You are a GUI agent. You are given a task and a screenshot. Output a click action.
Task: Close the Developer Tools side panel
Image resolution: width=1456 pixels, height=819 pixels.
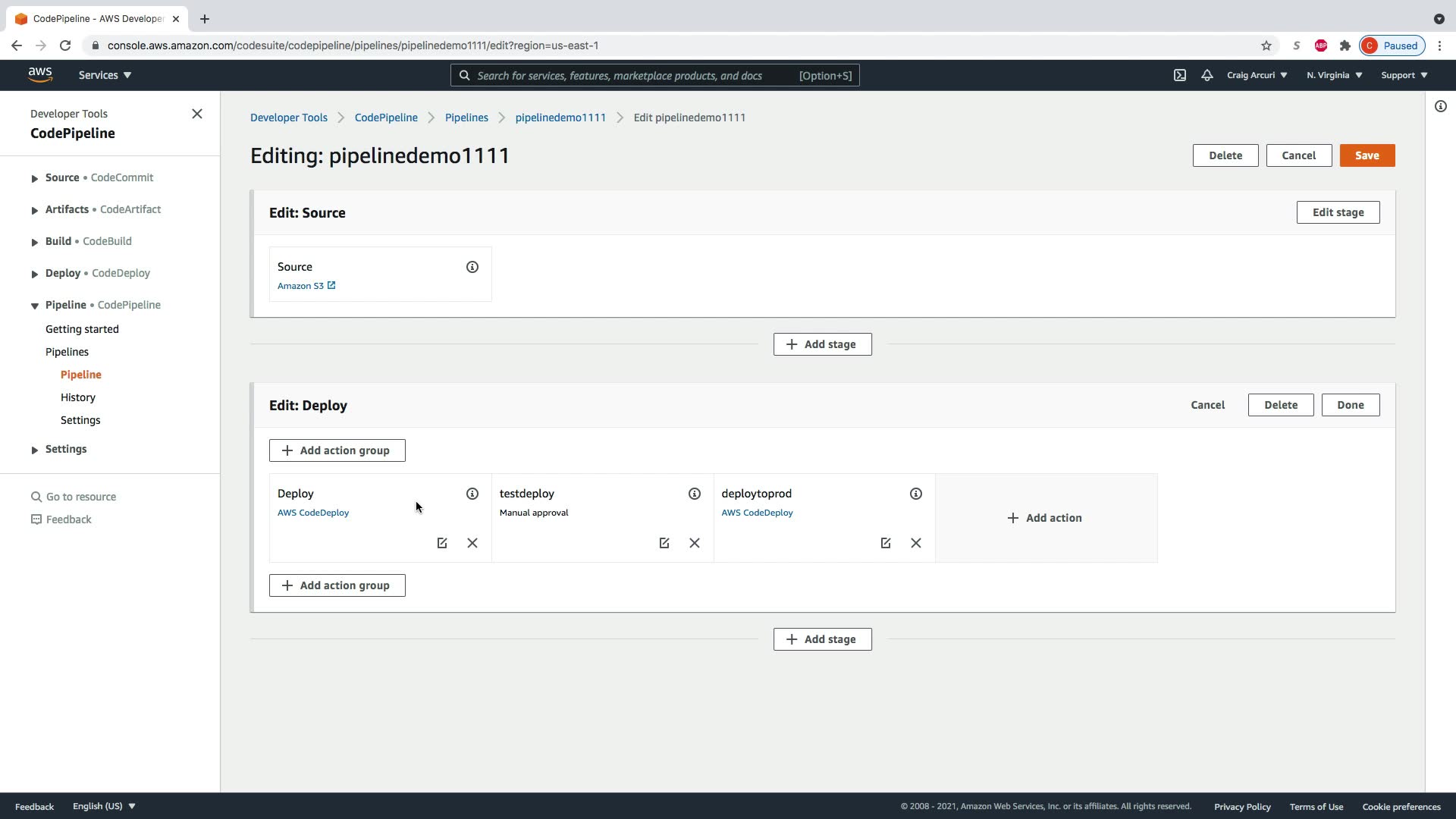(197, 114)
